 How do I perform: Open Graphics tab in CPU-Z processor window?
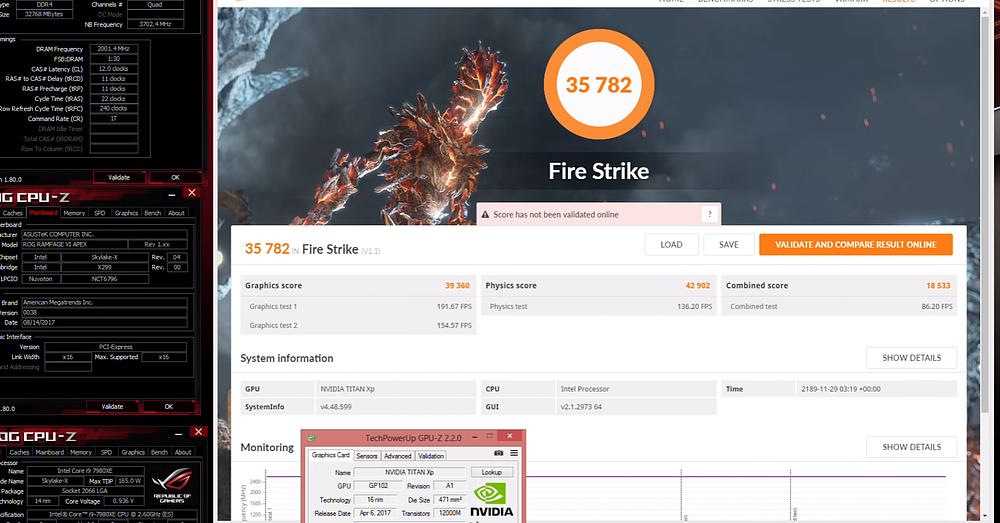[x=133, y=452]
